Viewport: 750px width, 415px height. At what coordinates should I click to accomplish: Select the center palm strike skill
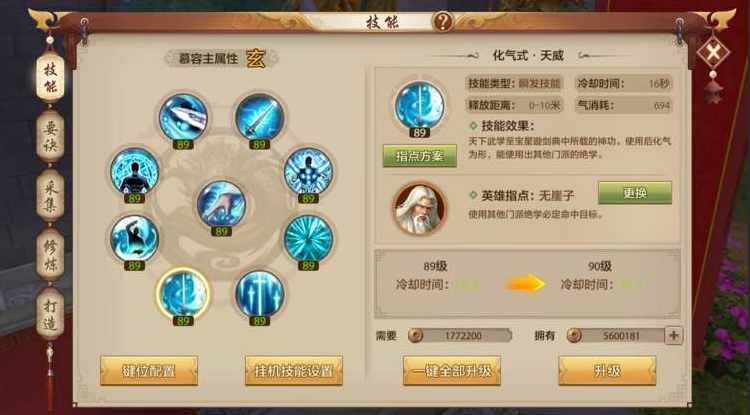click(221, 204)
